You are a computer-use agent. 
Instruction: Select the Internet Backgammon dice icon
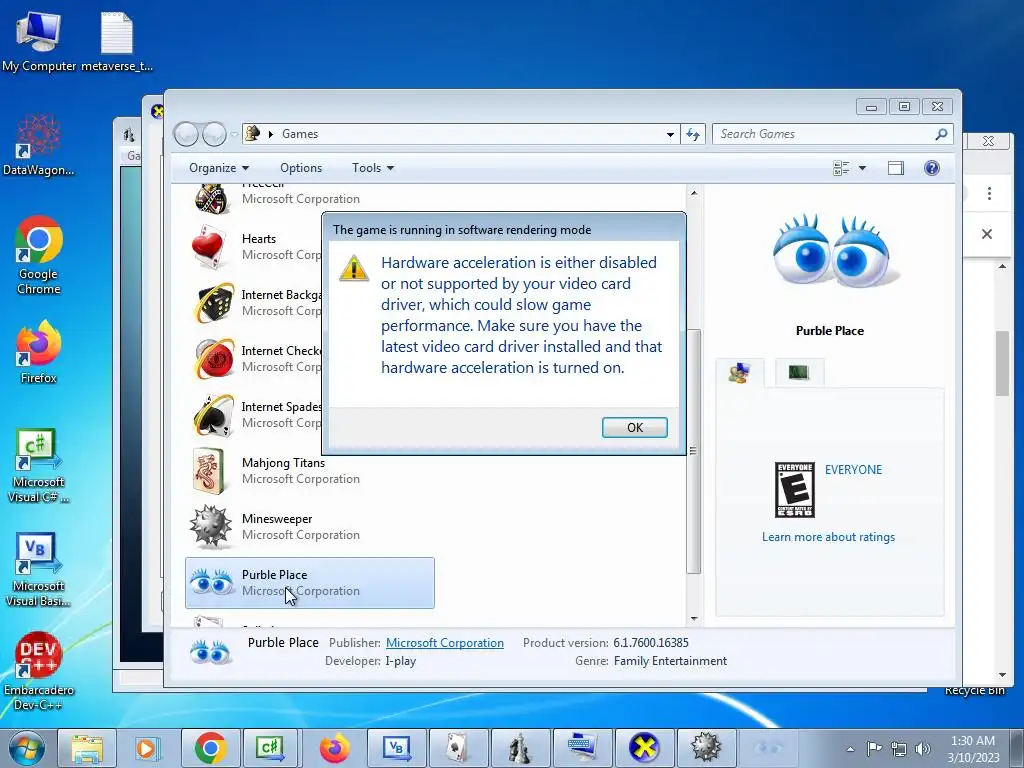tap(214, 303)
